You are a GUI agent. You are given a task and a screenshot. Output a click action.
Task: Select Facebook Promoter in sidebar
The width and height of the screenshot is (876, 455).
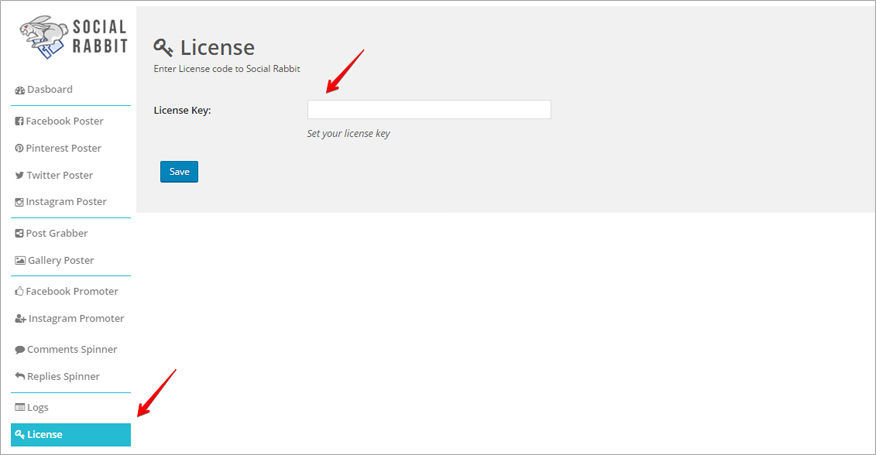pyautogui.click(x=70, y=291)
